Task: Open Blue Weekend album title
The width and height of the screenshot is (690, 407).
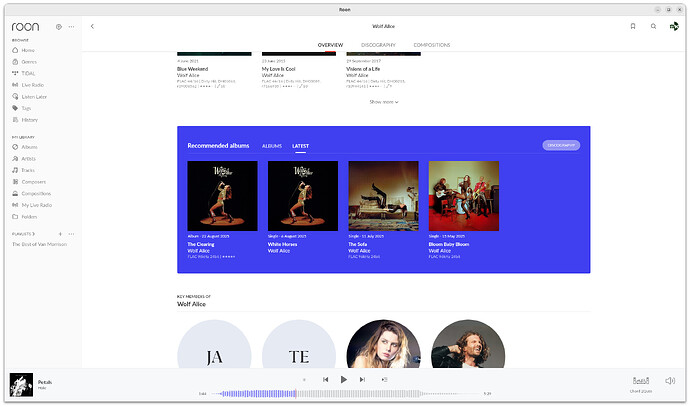Action: click(192, 69)
